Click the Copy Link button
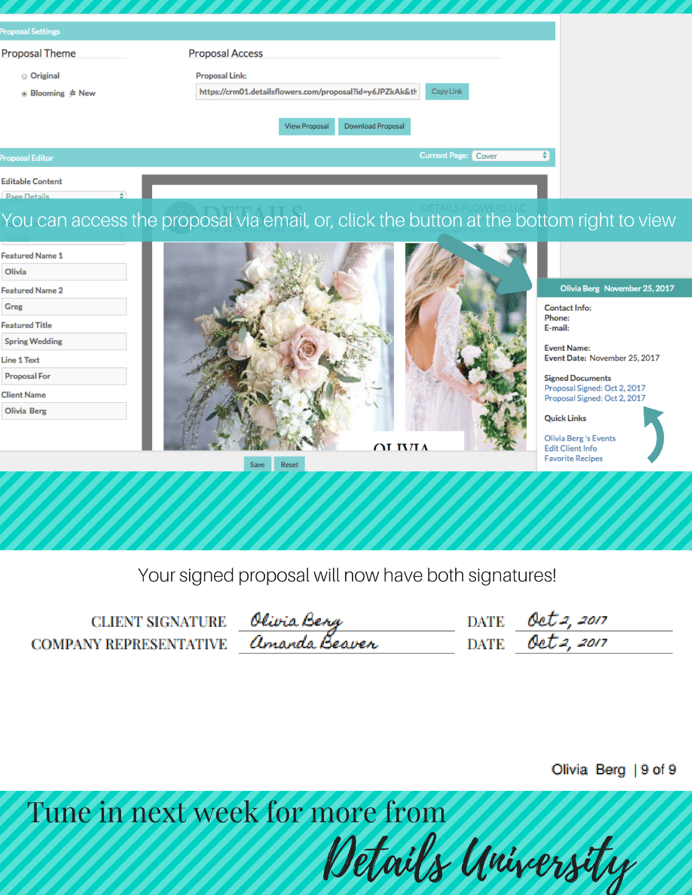 (x=447, y=91)
